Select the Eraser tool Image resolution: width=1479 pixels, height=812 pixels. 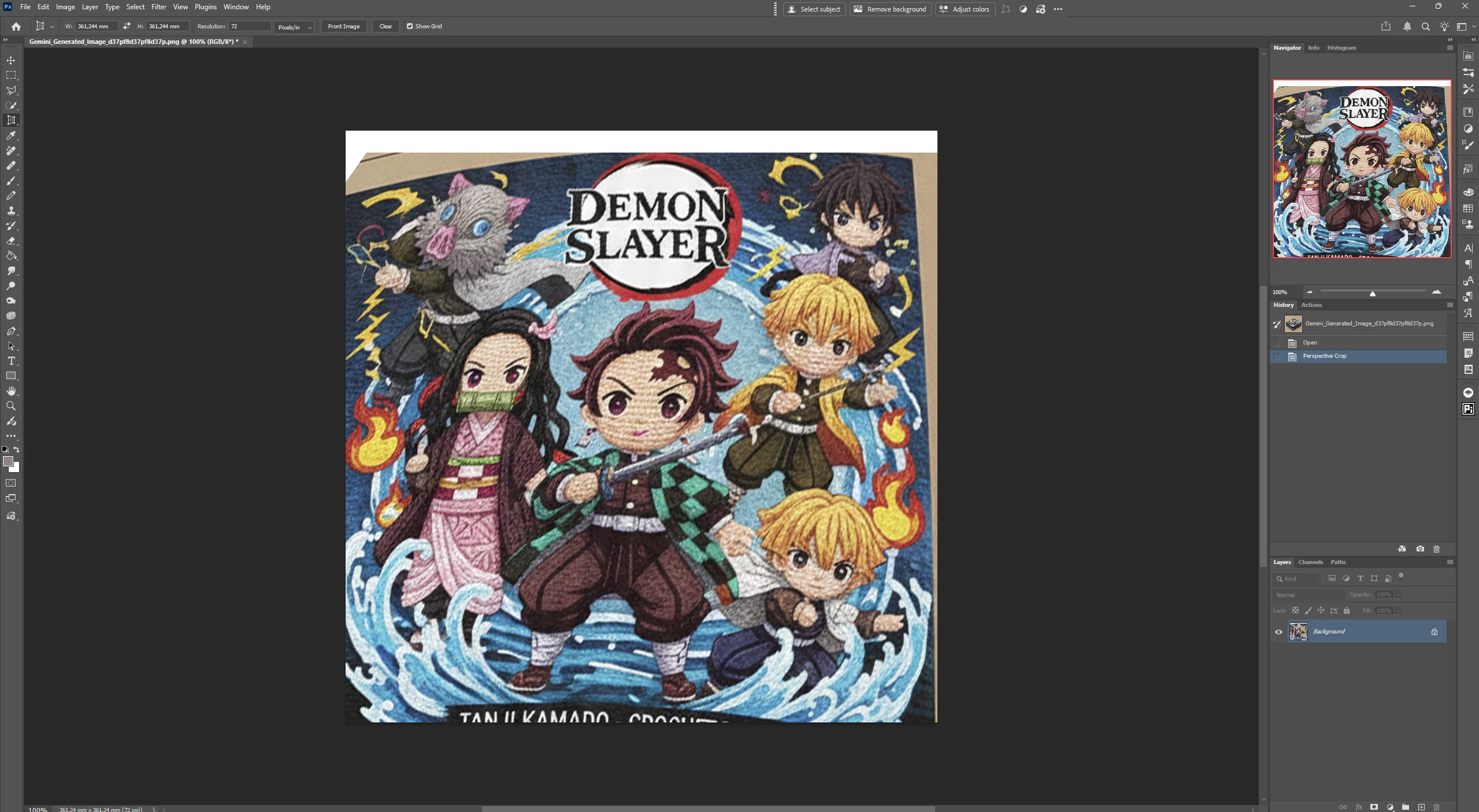[11, 241]
